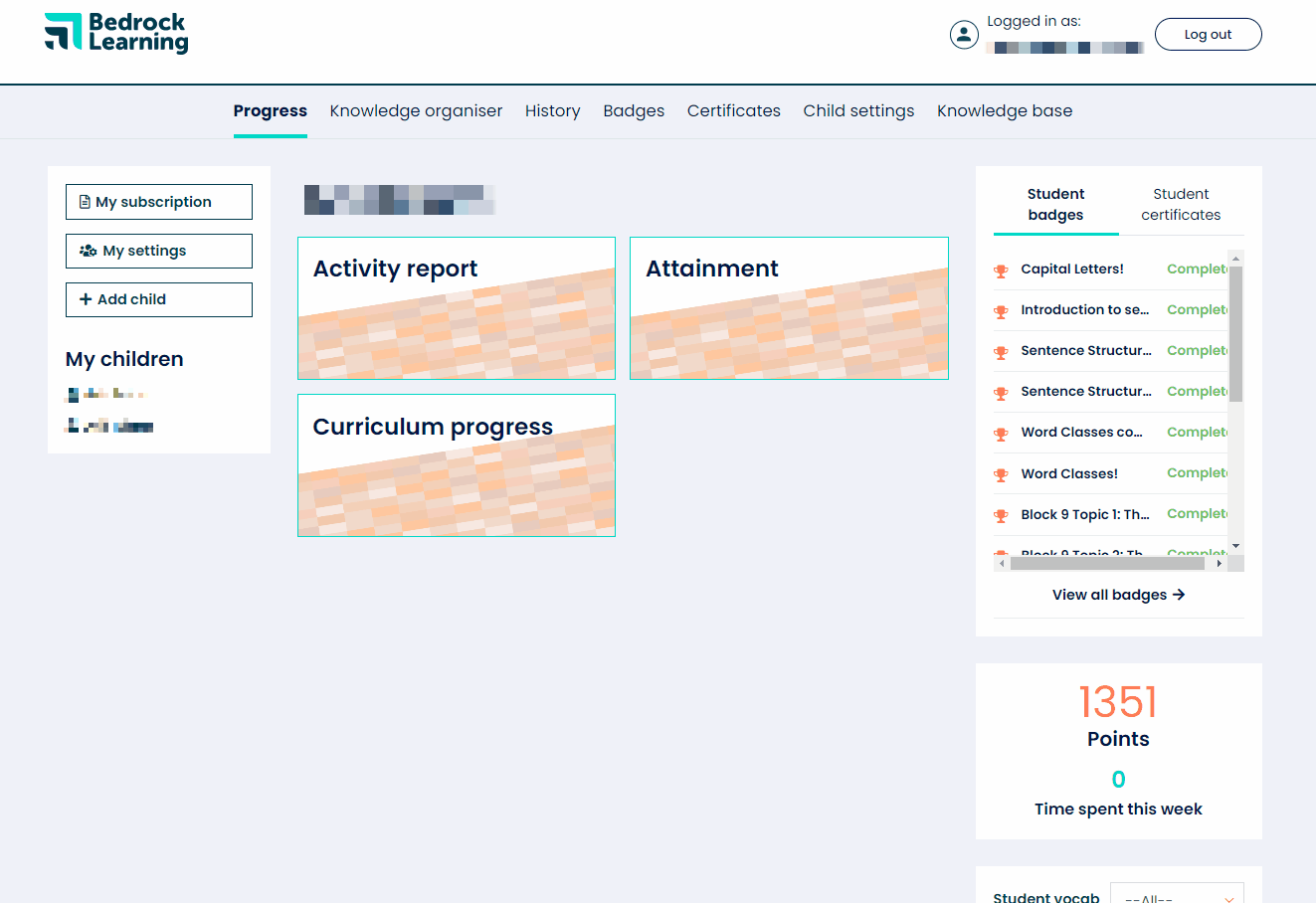Click the Bedrock Learning logo

coord(115,33)
